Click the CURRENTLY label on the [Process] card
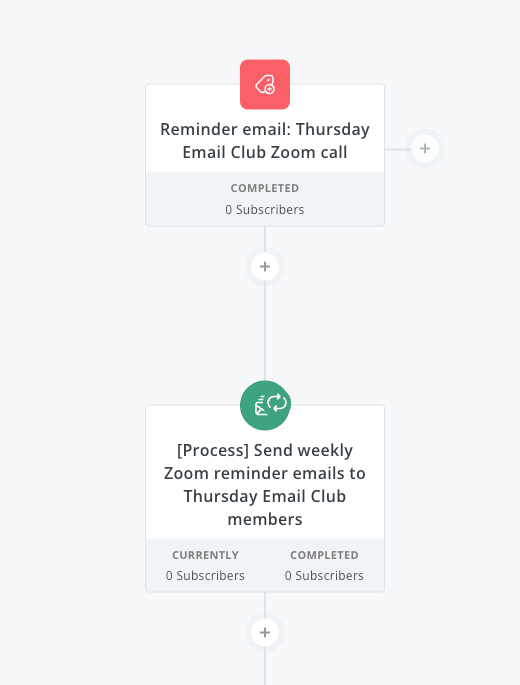Screen dimensions: 520x685 click(x=205, y=555)
